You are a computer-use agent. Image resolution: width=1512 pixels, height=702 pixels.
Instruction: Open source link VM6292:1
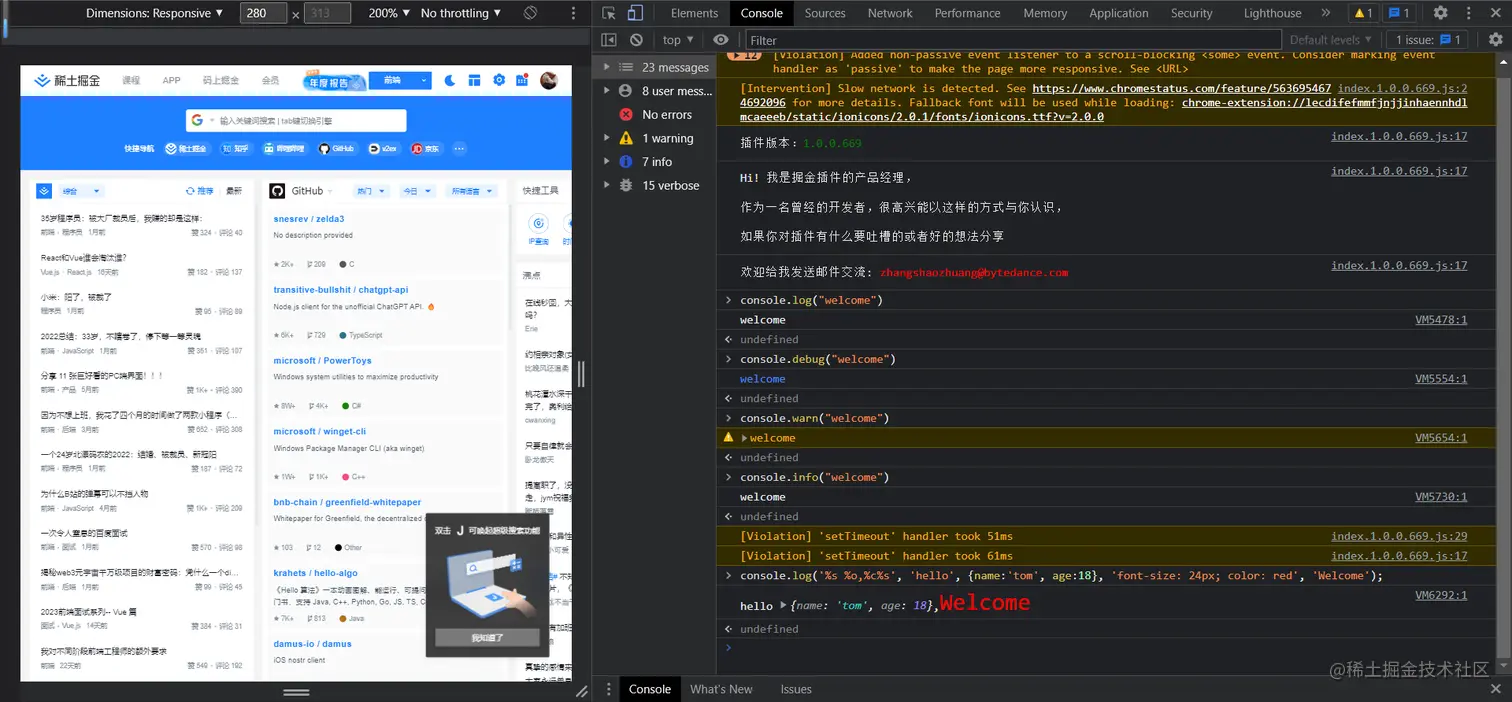(1441, 595)
